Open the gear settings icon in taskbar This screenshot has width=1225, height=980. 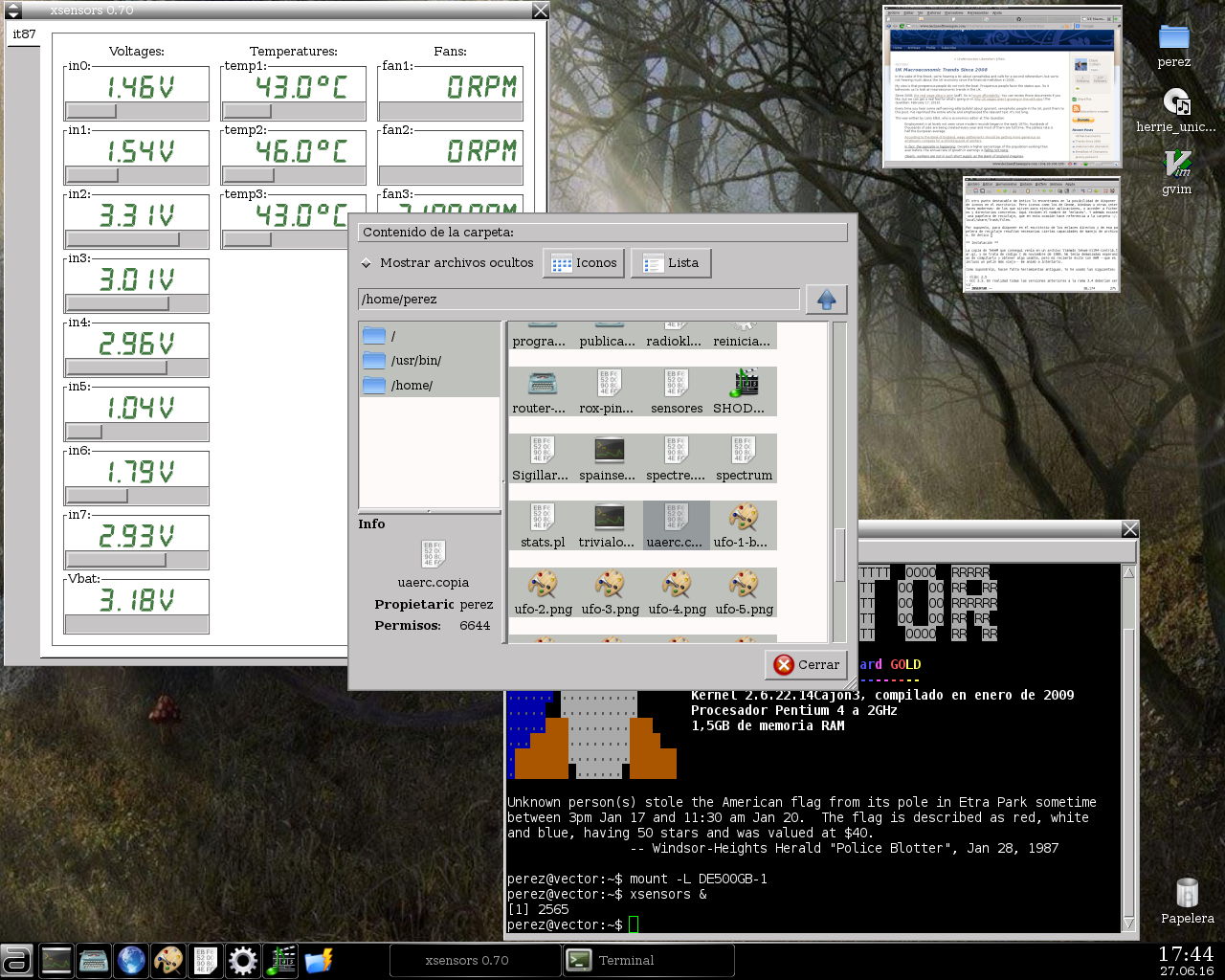click(243, 960)
